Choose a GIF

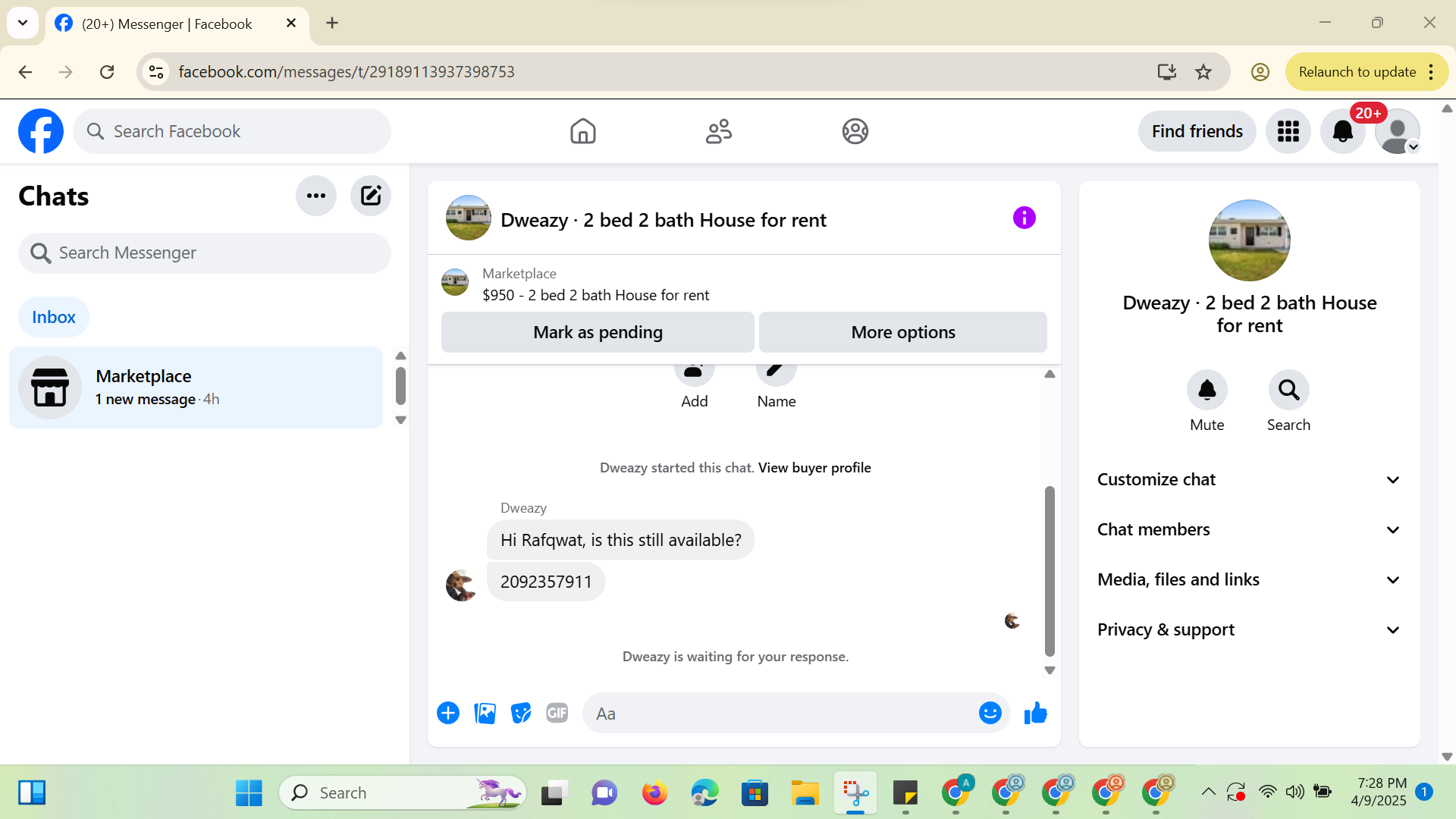coord(557,713)
